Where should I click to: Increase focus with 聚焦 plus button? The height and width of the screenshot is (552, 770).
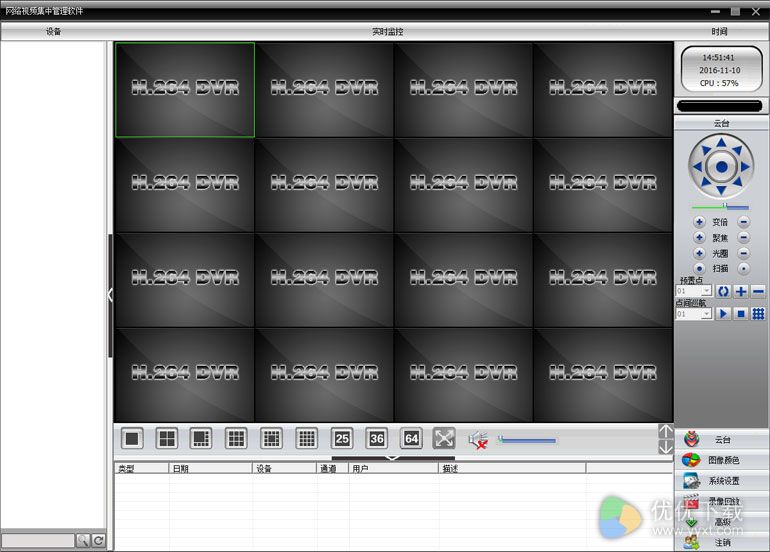coord(699,238)
